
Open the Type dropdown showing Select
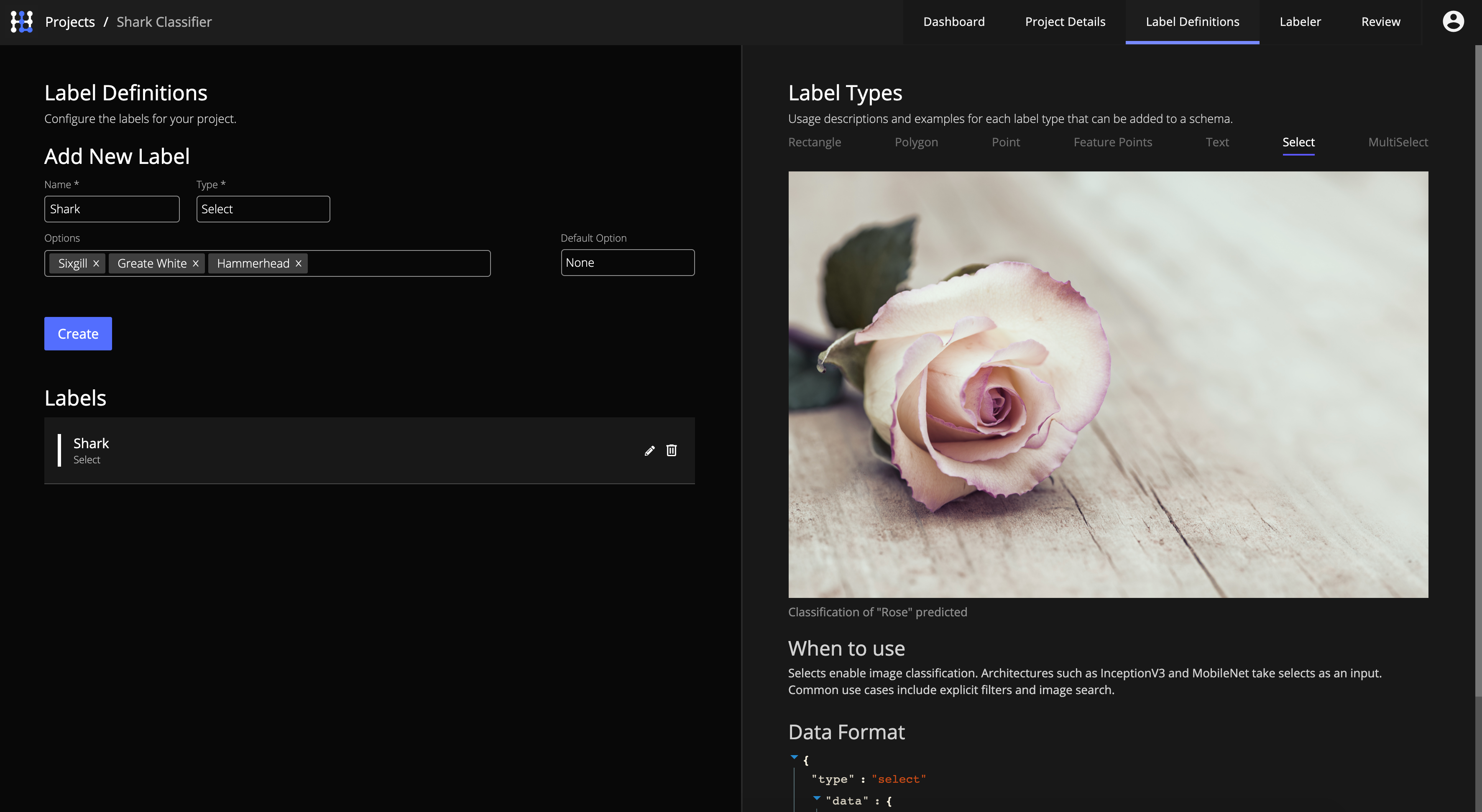pos(263,209)
